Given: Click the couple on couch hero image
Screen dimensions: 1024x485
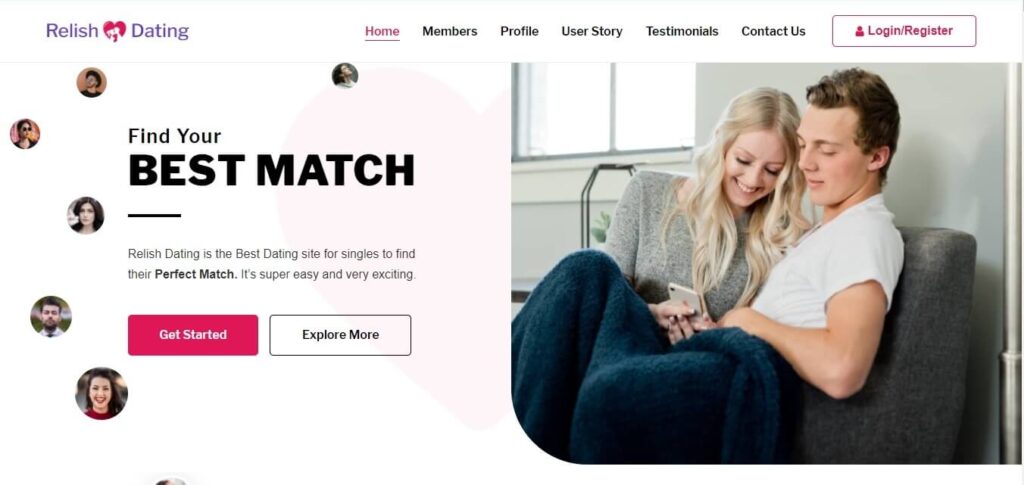Looking at the screenshot, I should tap(765, 263).
